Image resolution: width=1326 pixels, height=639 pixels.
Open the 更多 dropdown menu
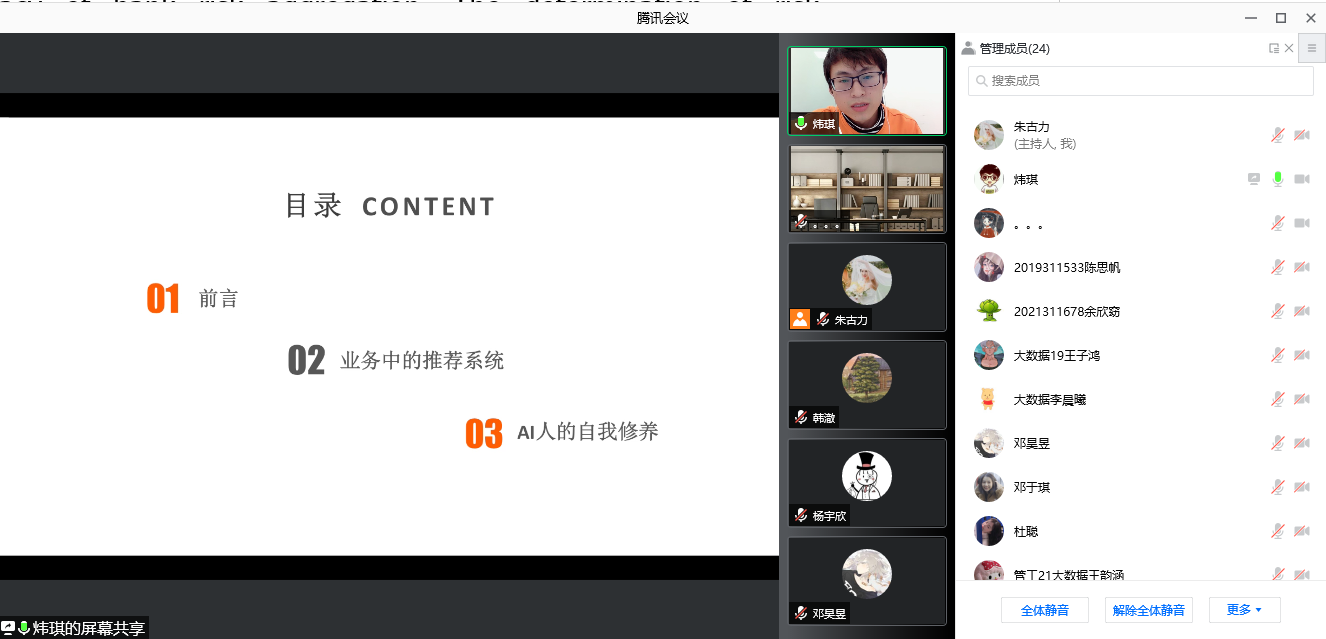point(1244,609)
